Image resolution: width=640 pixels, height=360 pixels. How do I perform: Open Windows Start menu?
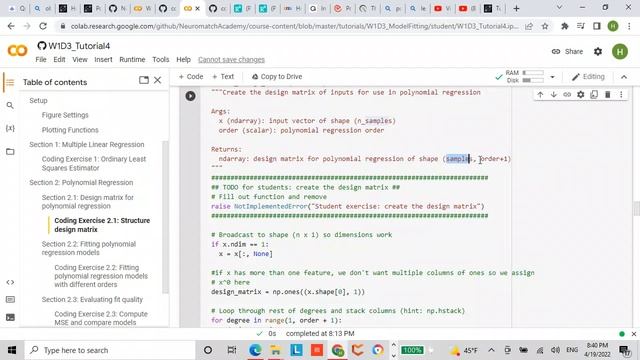pyautogui.click(x=12, y=350)
